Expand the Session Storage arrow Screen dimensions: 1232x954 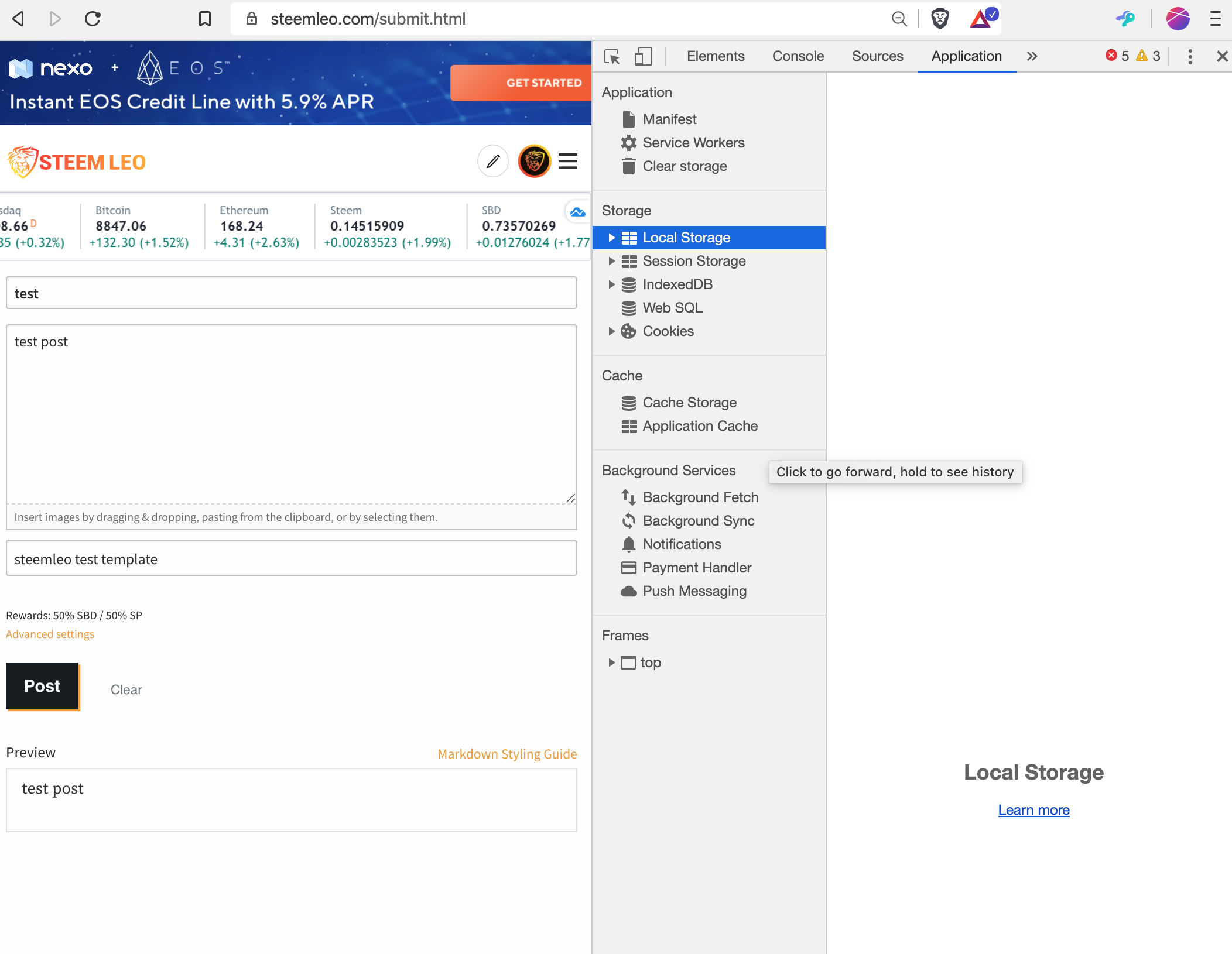point(611,261)
